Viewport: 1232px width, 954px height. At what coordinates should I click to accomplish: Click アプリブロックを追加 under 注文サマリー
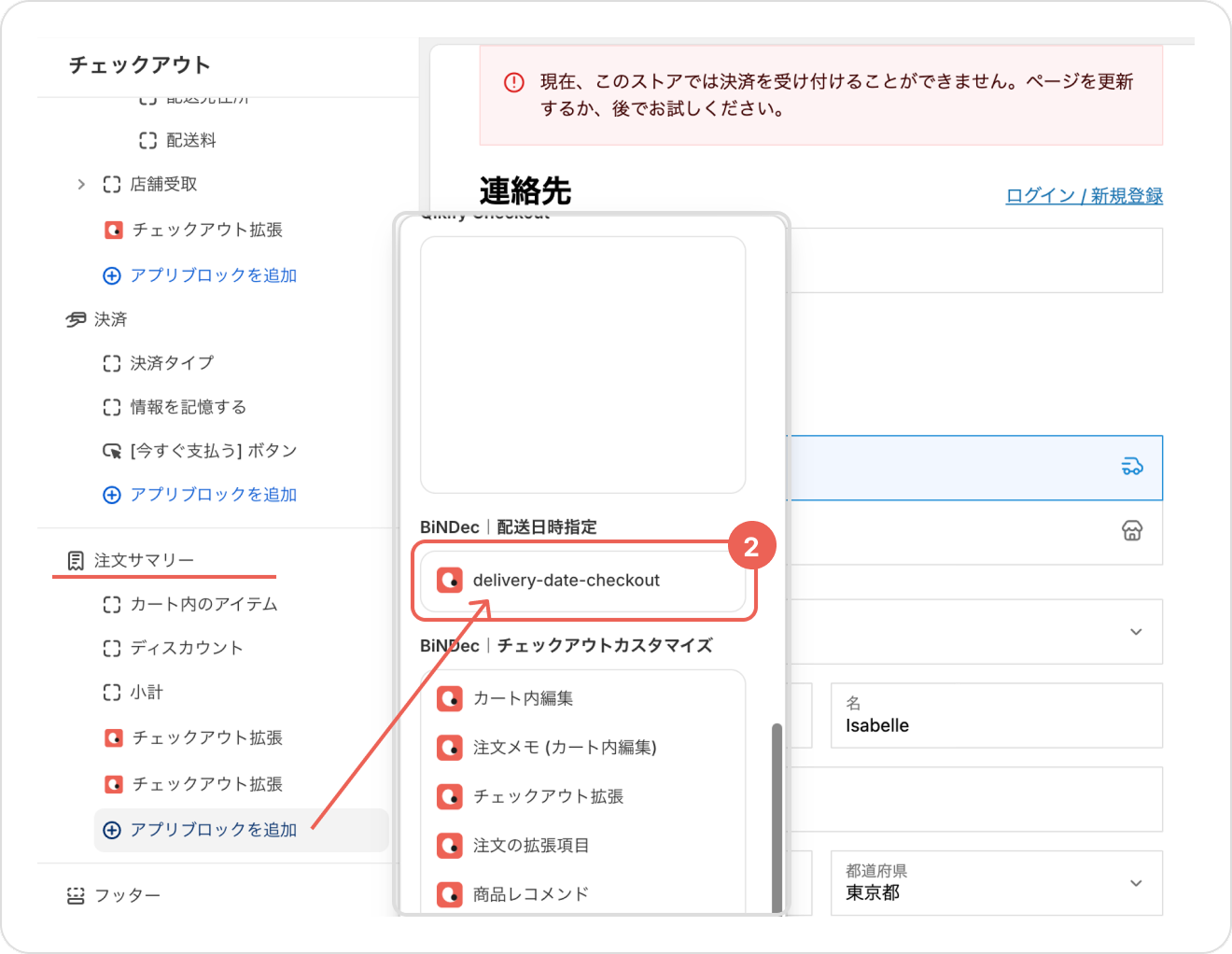point(213,830)
